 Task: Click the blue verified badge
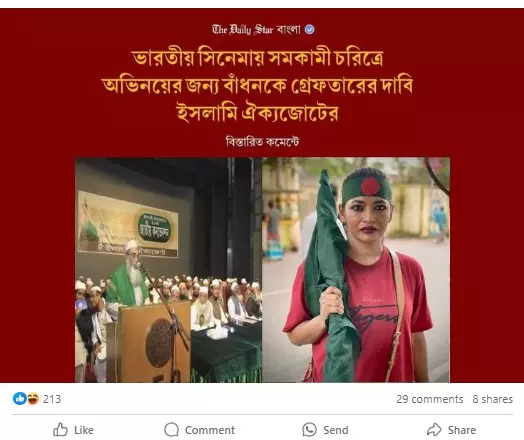coord(309,30)
